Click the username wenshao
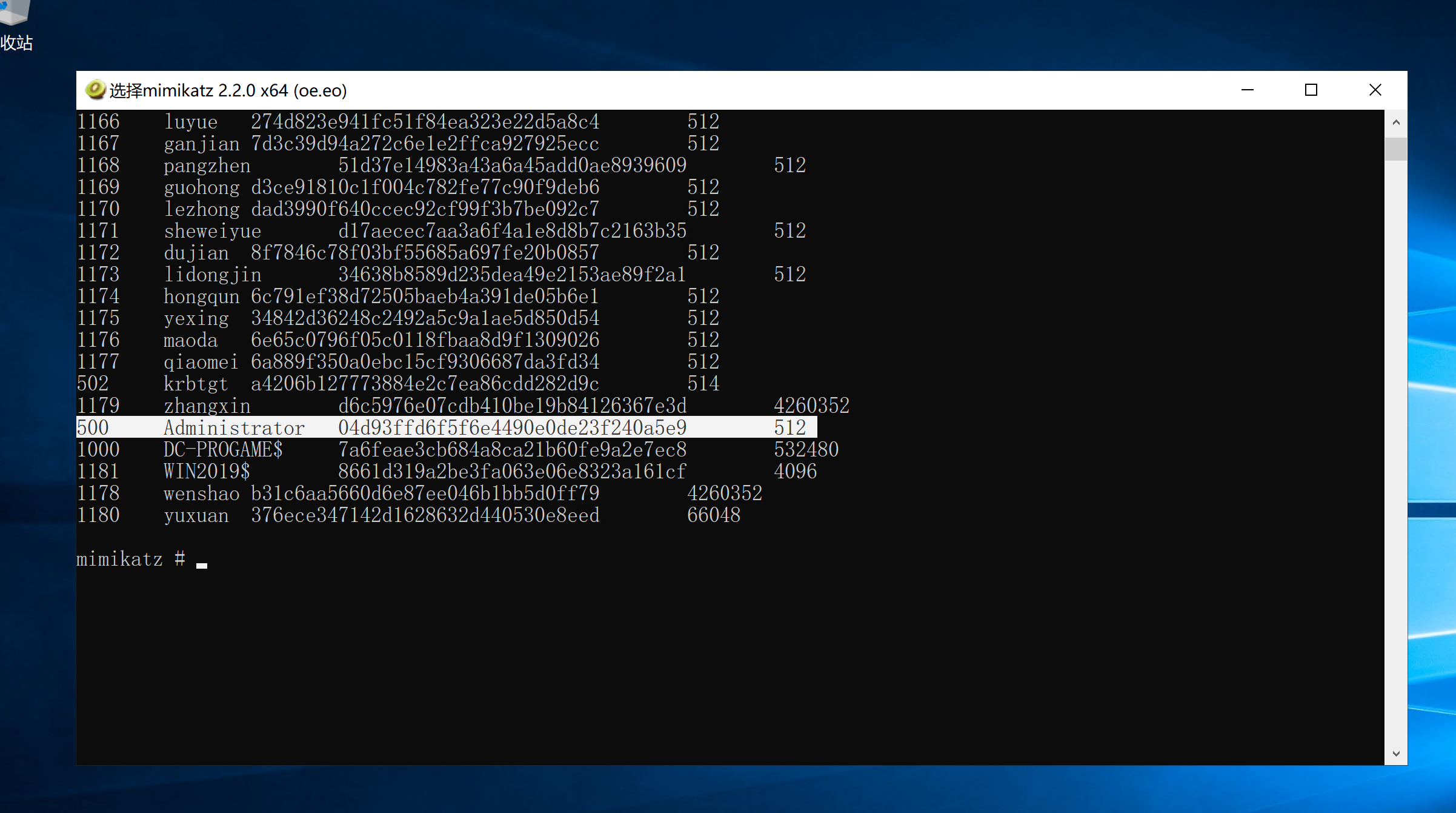Image resolution: width=1456 pixels, height=813 pixels. click(x=201, y=493)
